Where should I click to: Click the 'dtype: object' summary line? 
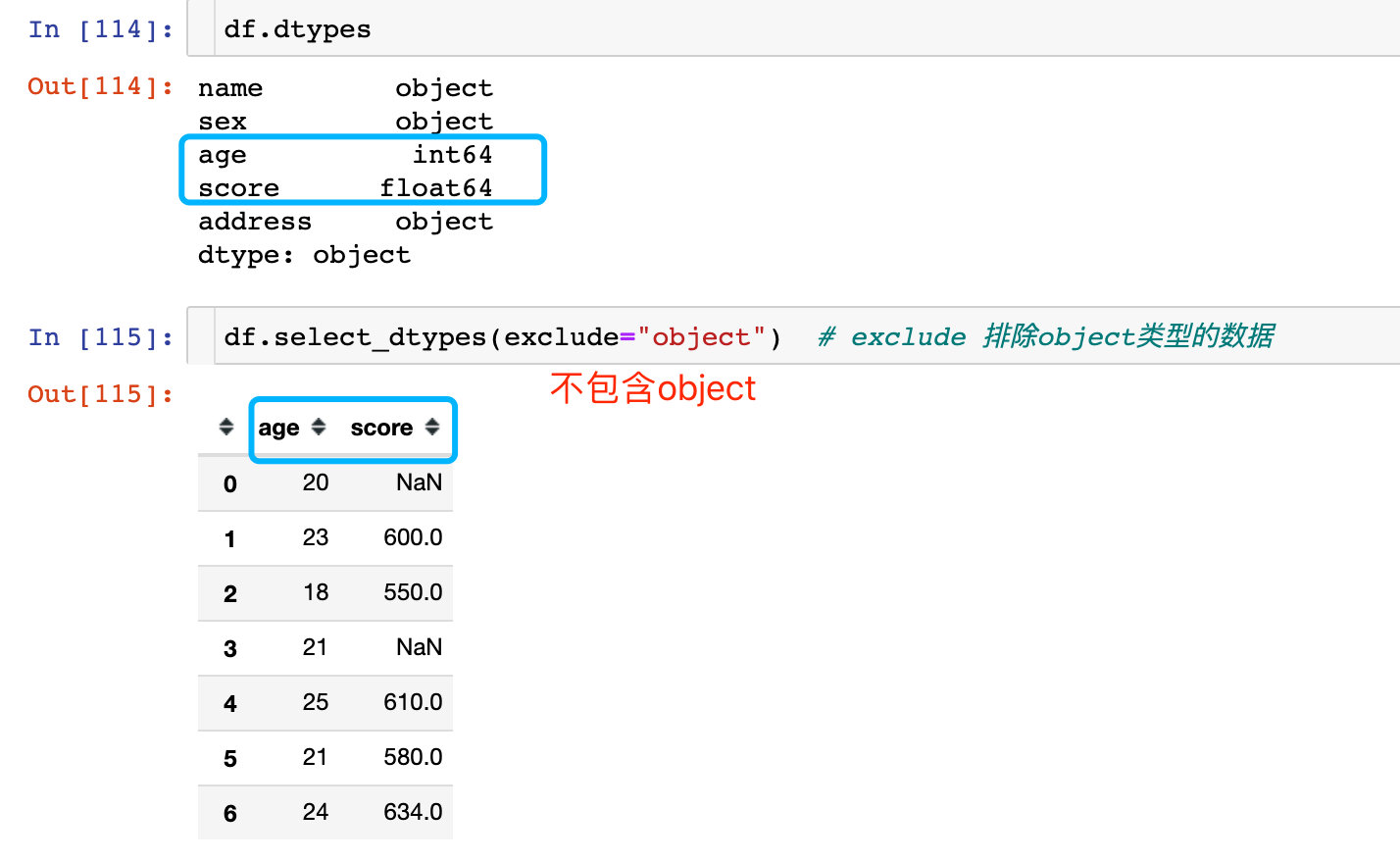click(304, 255)
